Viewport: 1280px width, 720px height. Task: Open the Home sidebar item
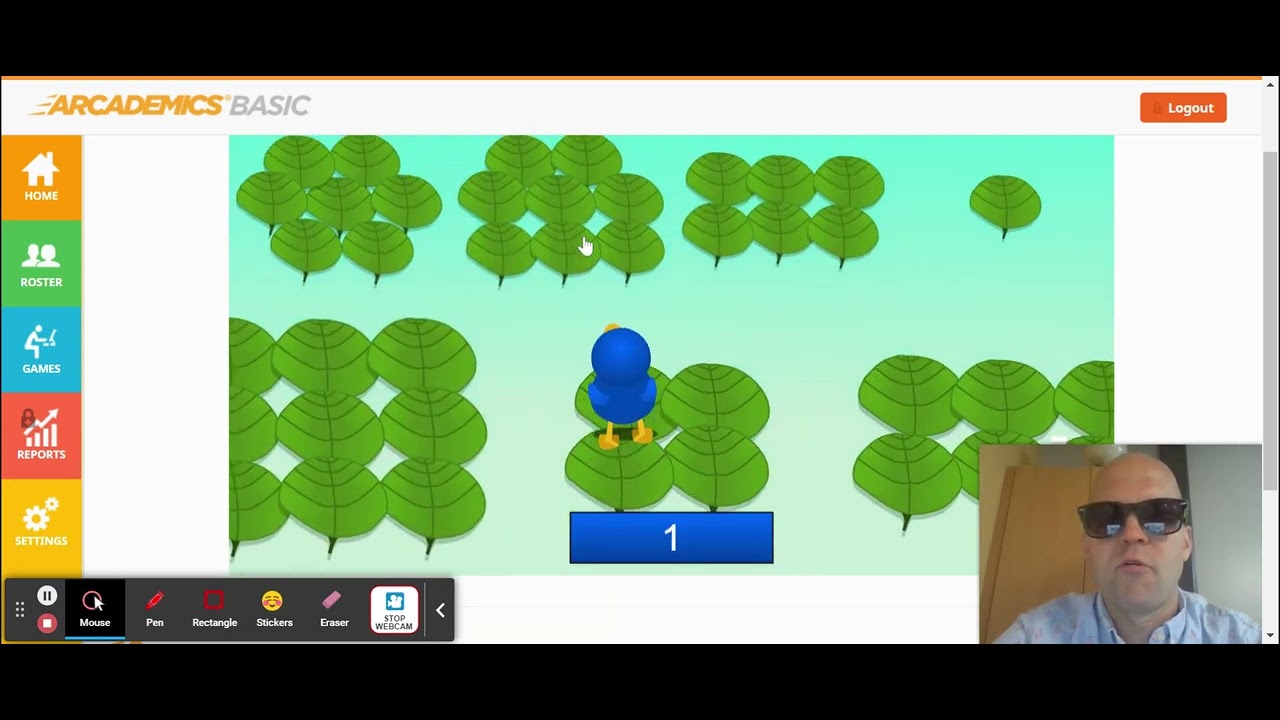tap(41, 177)
